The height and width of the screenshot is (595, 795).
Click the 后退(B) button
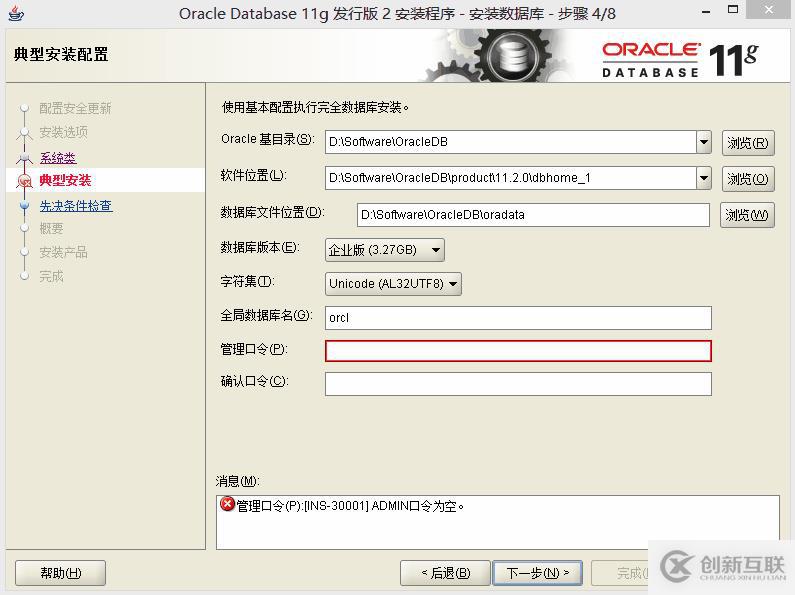click(x=445, y=573)
